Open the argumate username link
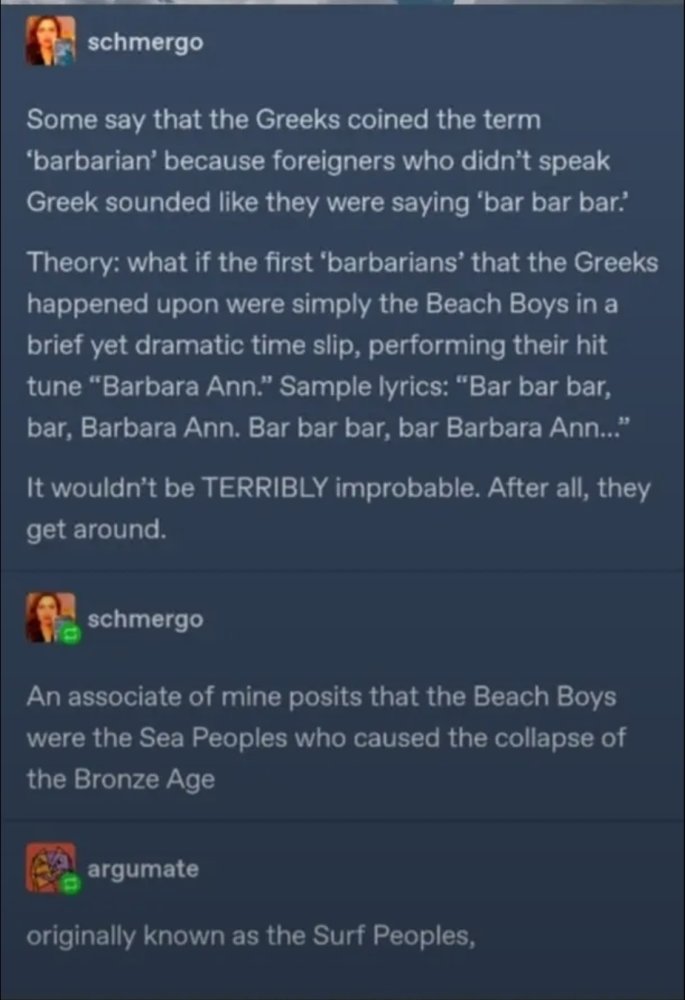 143,868
